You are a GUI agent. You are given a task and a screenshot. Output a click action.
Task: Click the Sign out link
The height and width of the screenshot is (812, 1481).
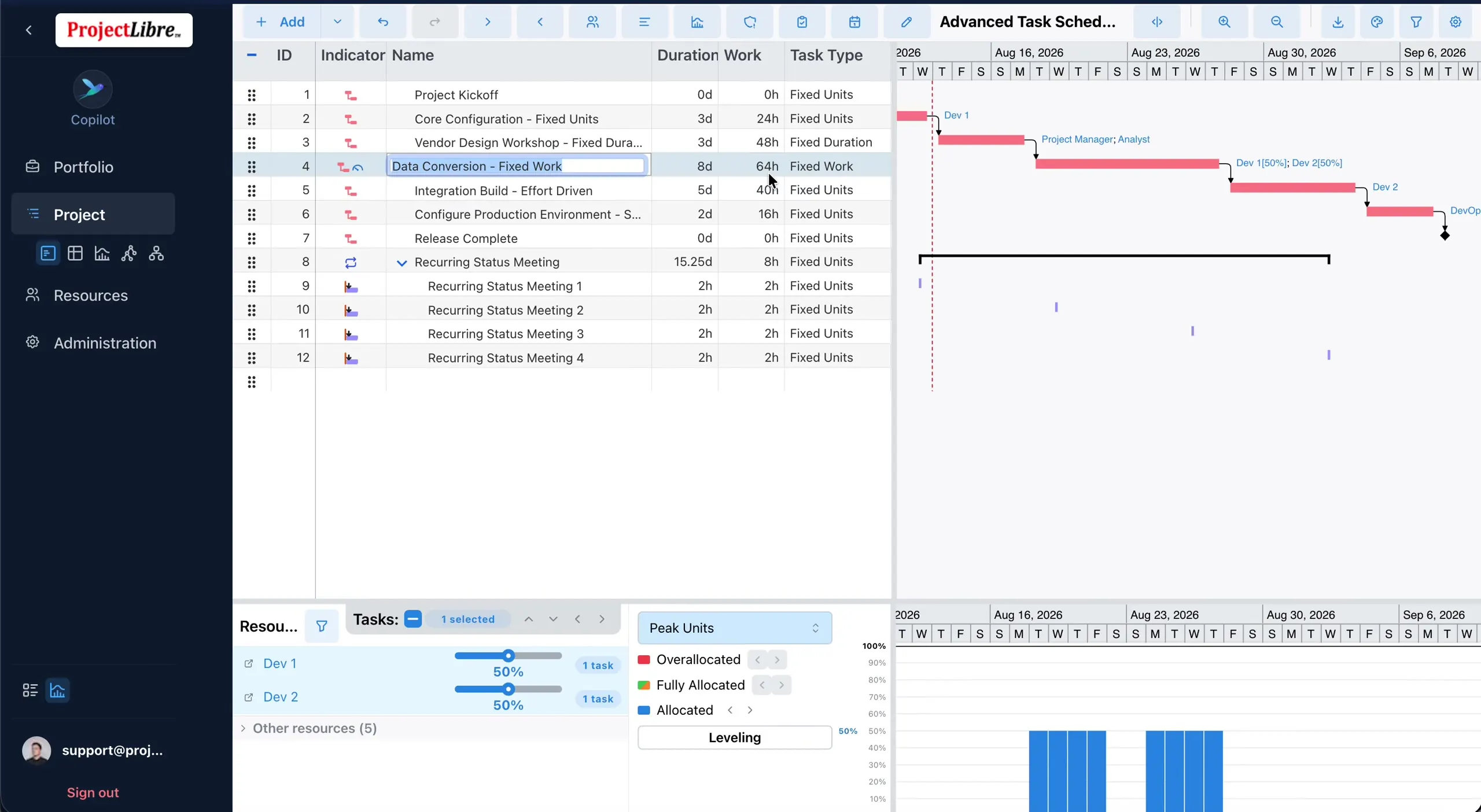pyautogui.click(x=93, y=792)
